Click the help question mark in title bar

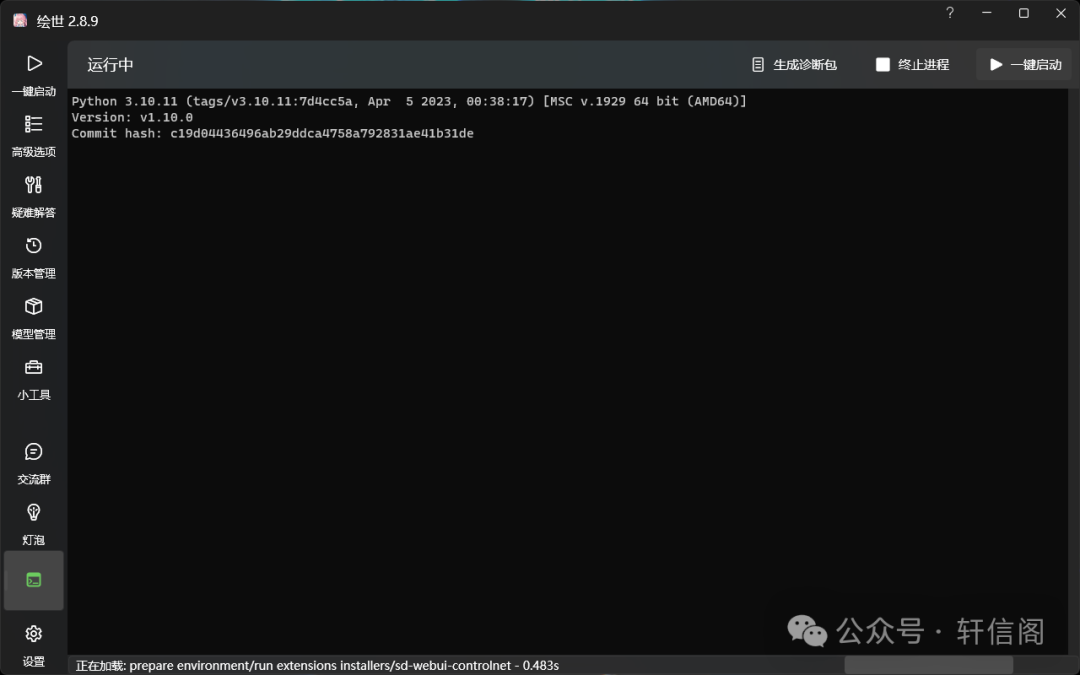pyautogui.click(x=950, y=13)
